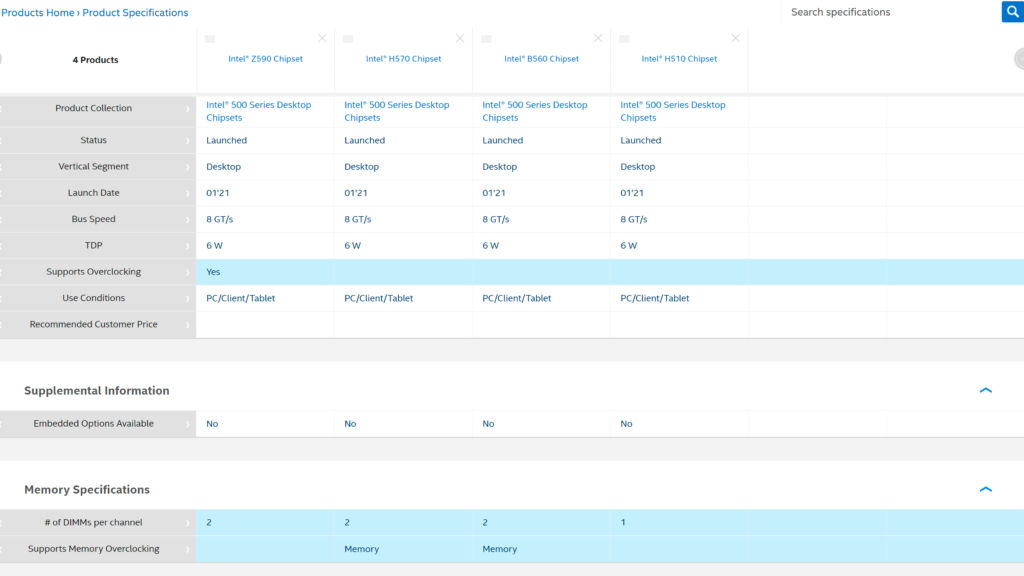Click the thumbnail icon above Z590 Chipset
The width and height of the screenshot is (1024, 576).
pyautogui.click(x=210, y=39)
